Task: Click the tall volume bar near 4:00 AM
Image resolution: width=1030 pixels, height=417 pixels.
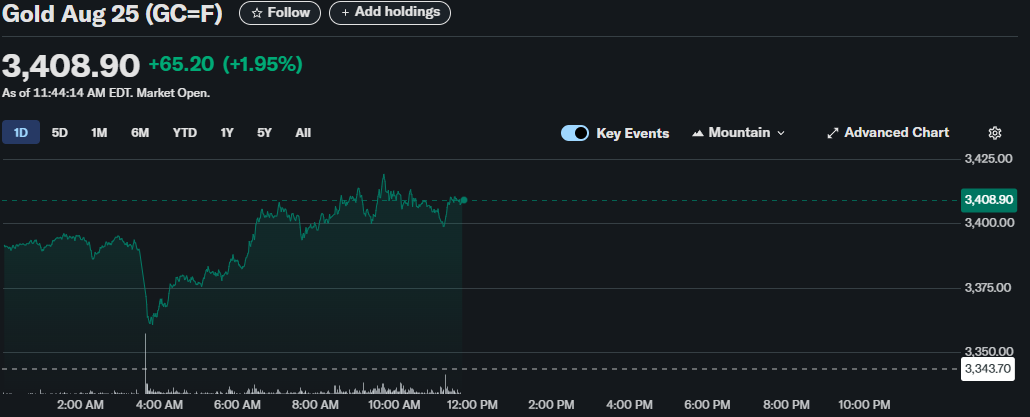Action: pyautogui.click(x=145, y=363)
